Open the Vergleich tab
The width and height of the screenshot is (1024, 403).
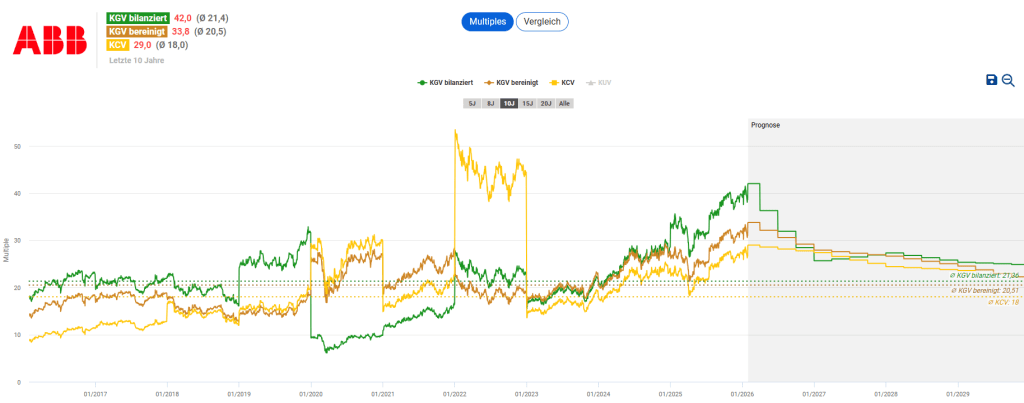click(542, 21)
